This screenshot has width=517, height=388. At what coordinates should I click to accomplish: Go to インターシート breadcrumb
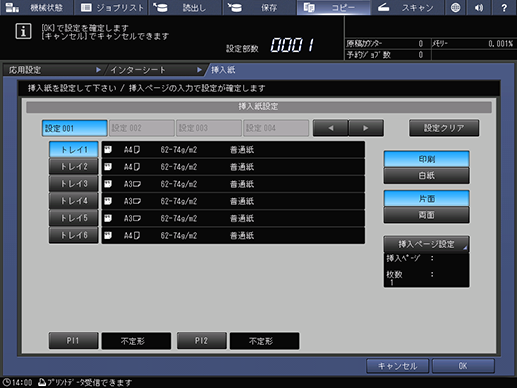(x=155, y=70)
